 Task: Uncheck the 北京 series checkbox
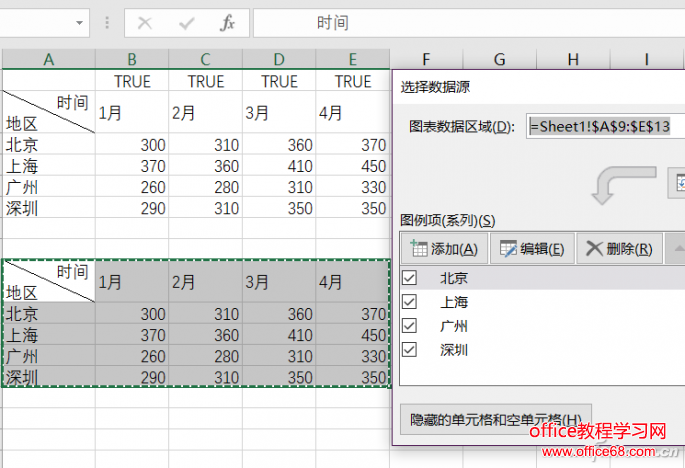point(409,277)
